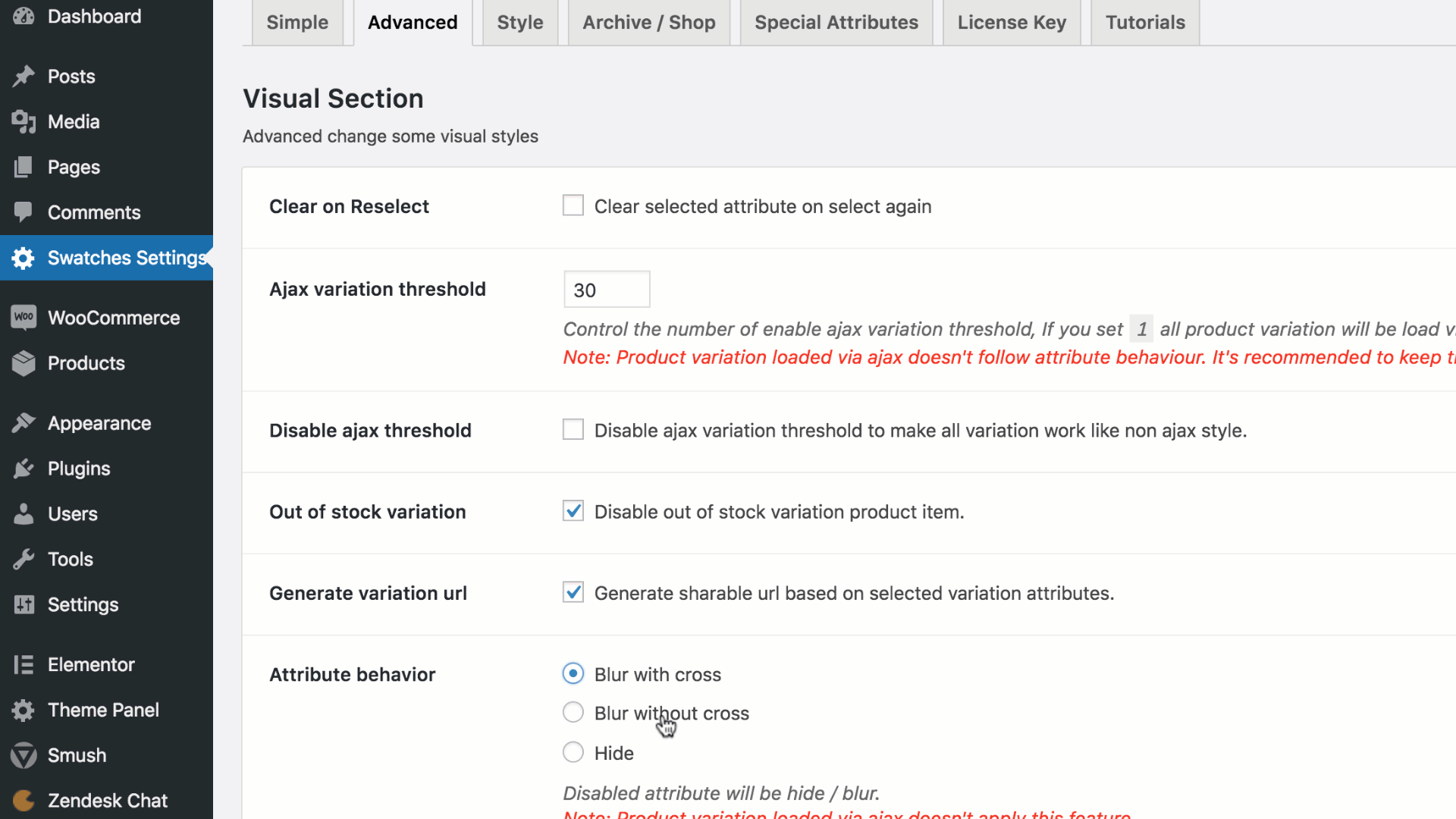
Task: Click the Posts pushpin icon
Action: [24, 76]
